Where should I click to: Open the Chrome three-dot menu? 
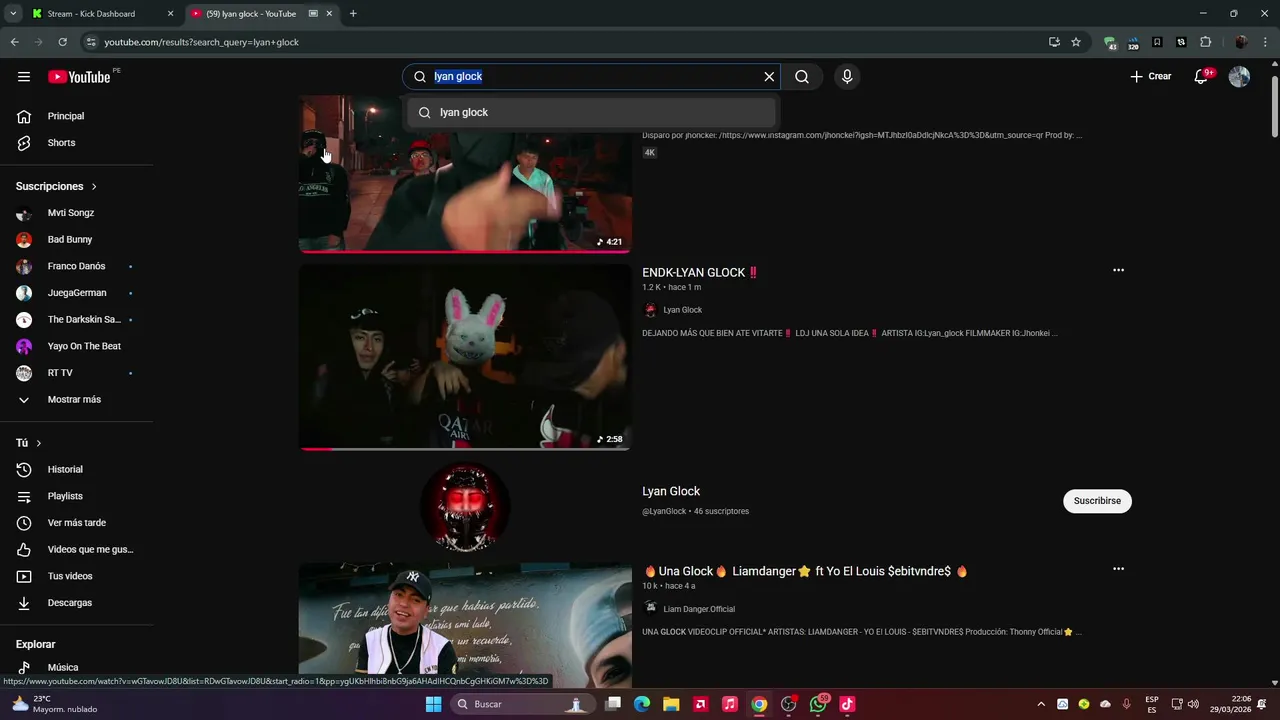[1265, 42]
